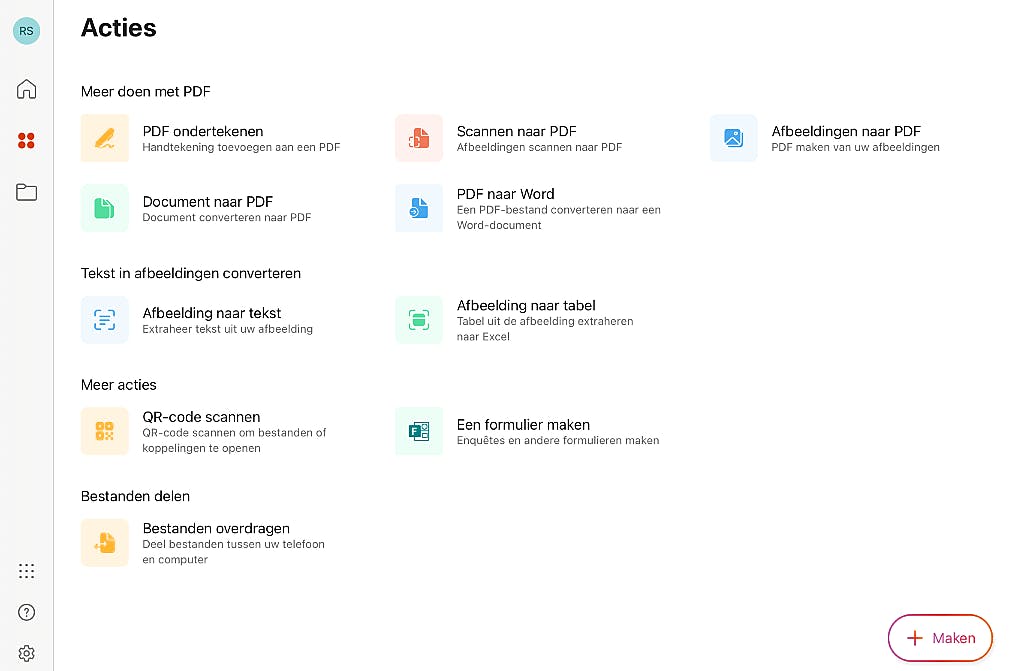Go to Home in the sidebar
The image size is (1024, 671).
[x=27, y=89]
